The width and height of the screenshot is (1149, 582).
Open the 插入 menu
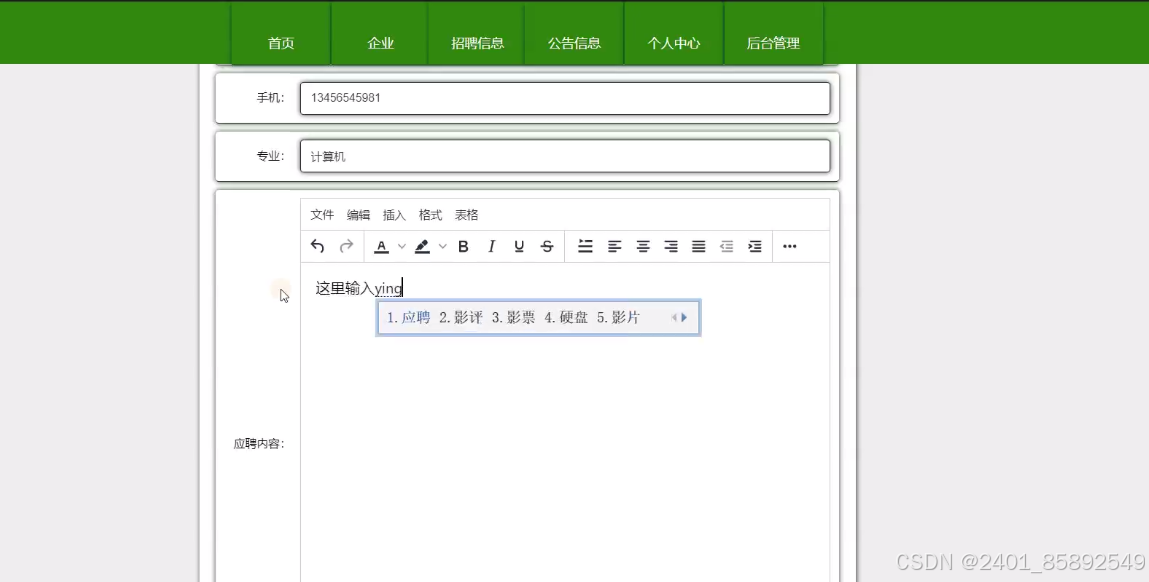coord(394,215)
